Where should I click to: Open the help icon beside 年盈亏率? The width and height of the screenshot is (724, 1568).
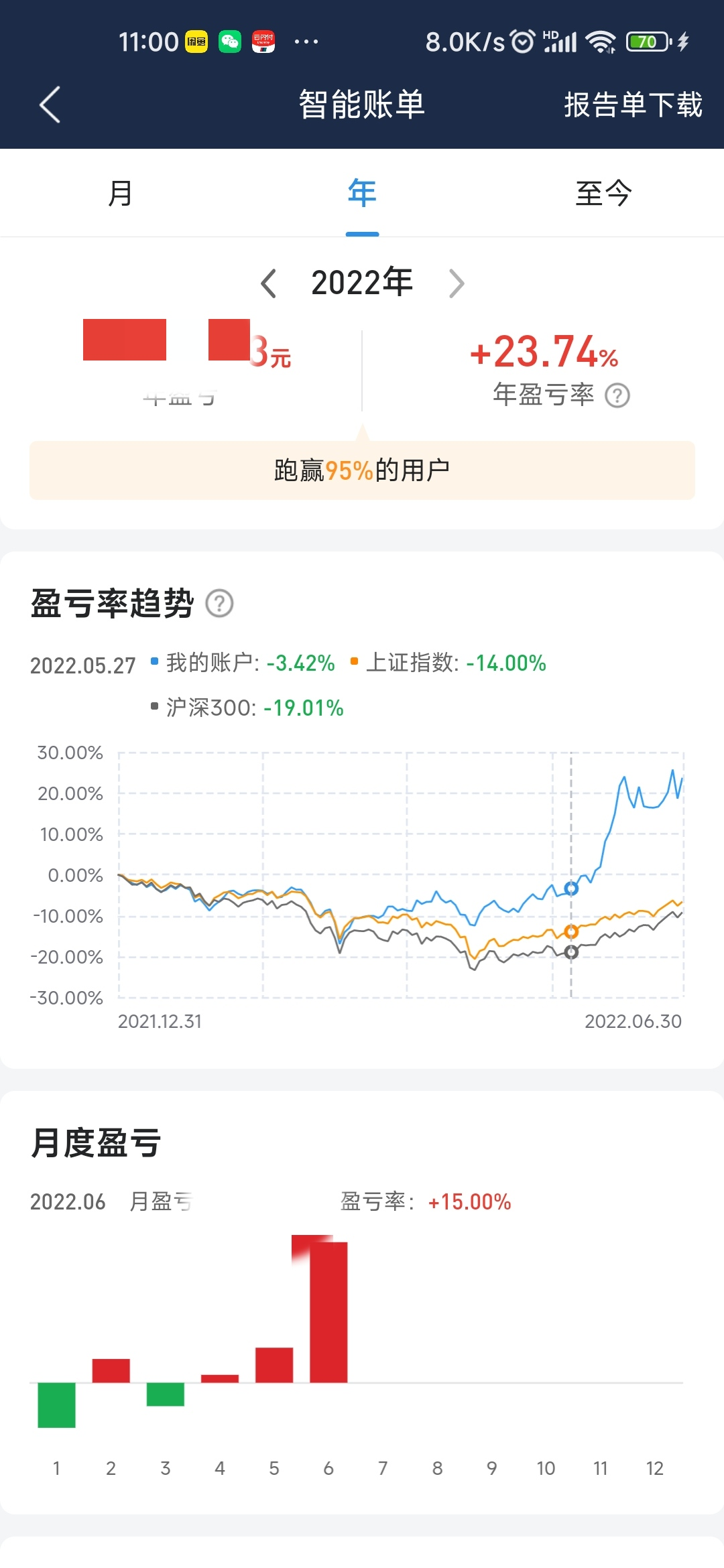[x=617, y=395]
